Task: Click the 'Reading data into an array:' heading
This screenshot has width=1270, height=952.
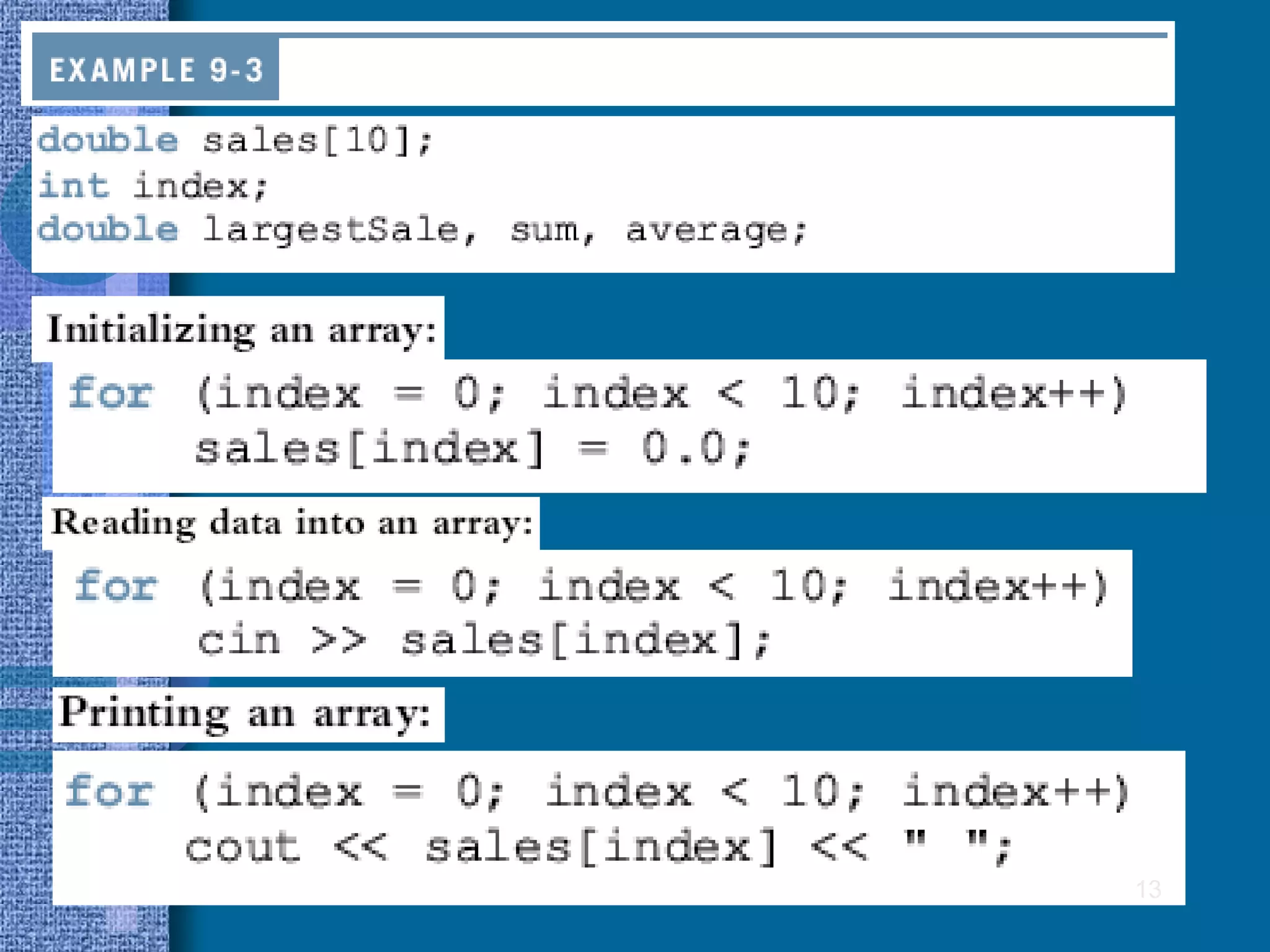Action: pyautogui.click(x=291, y=522)
